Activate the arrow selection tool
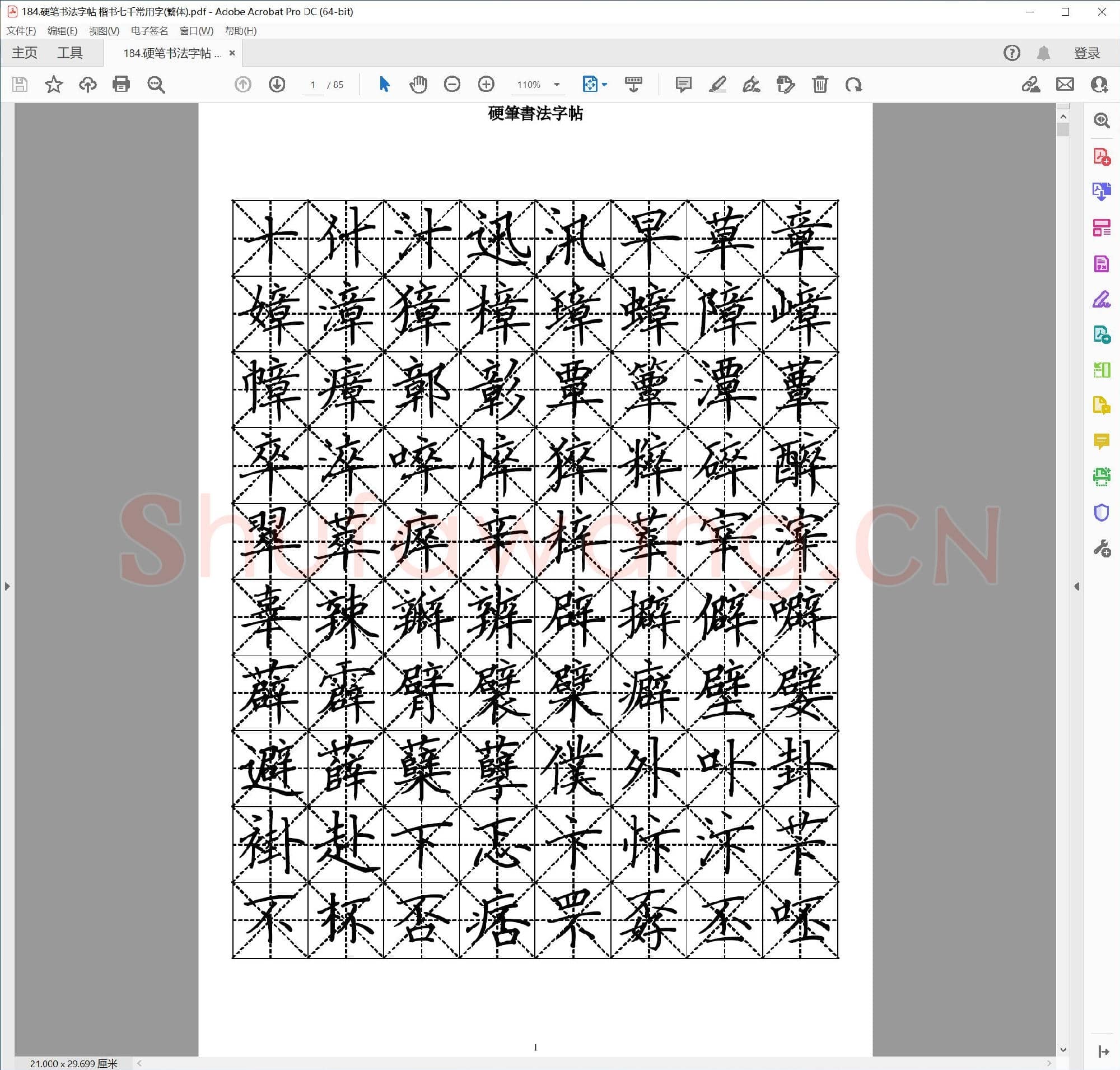This screenshot has width=1120, height=1070. 384,85
